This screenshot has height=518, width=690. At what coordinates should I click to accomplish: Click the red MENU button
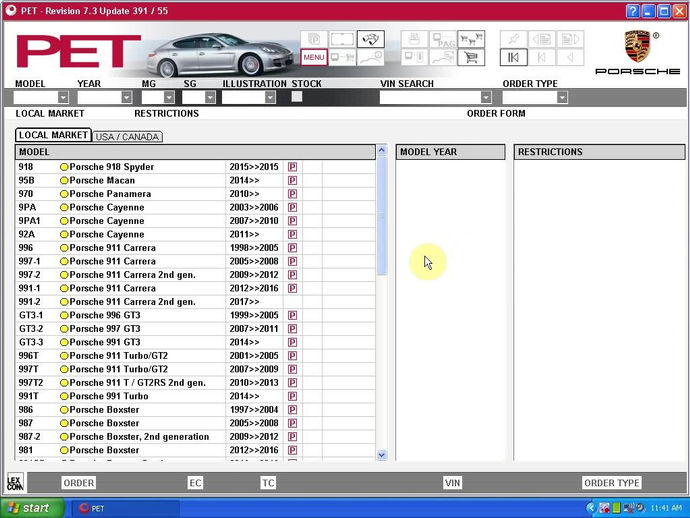pyautogui.click(x=314, y=57)
